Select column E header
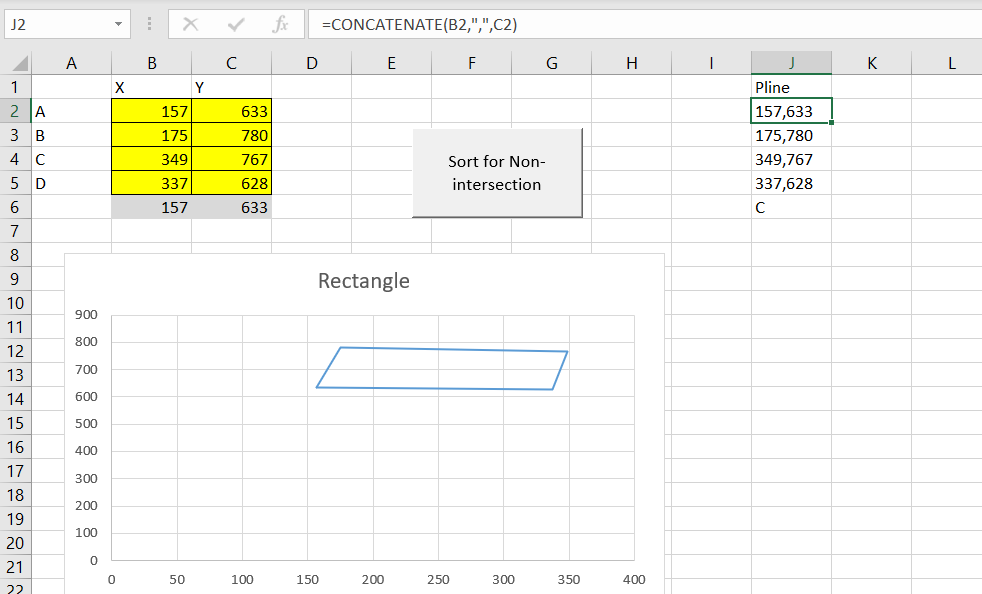Screen dimensions: 982x594 click(391, 63)
